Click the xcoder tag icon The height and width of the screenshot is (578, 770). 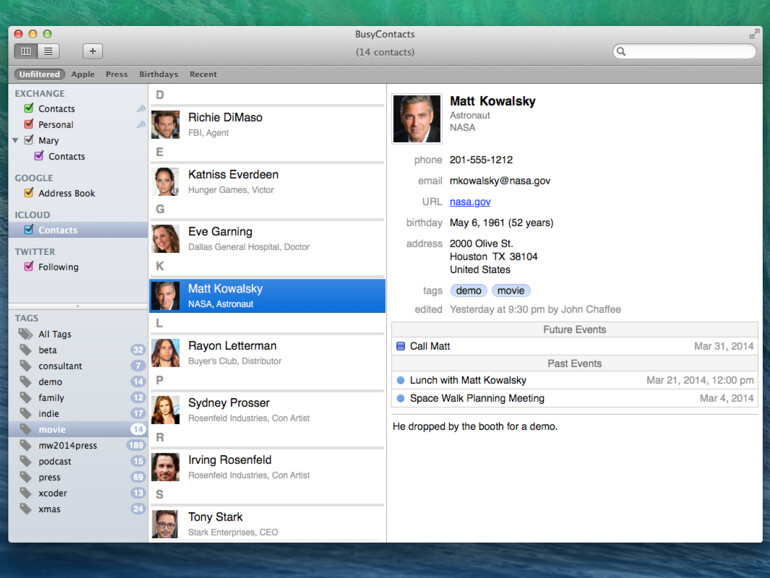click(x=26, y=493)
